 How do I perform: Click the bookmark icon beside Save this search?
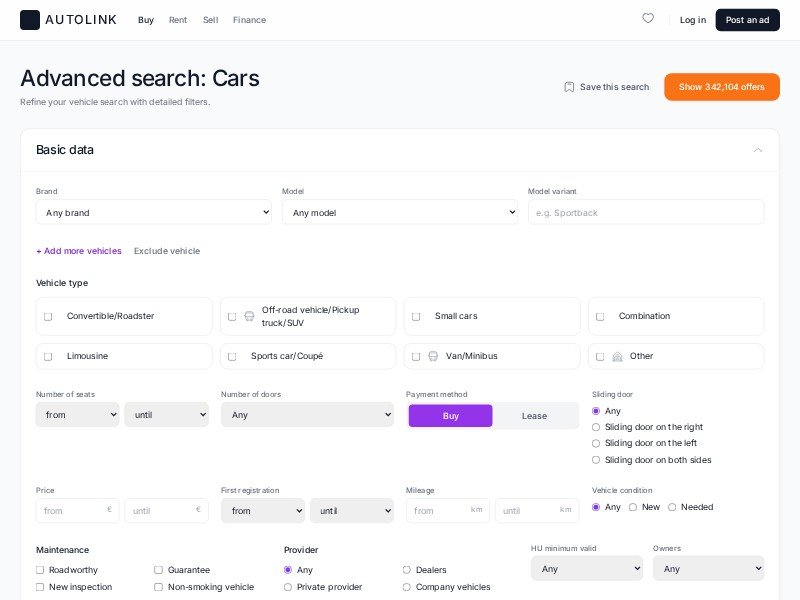pyautogui.click(x=569, y=87)
